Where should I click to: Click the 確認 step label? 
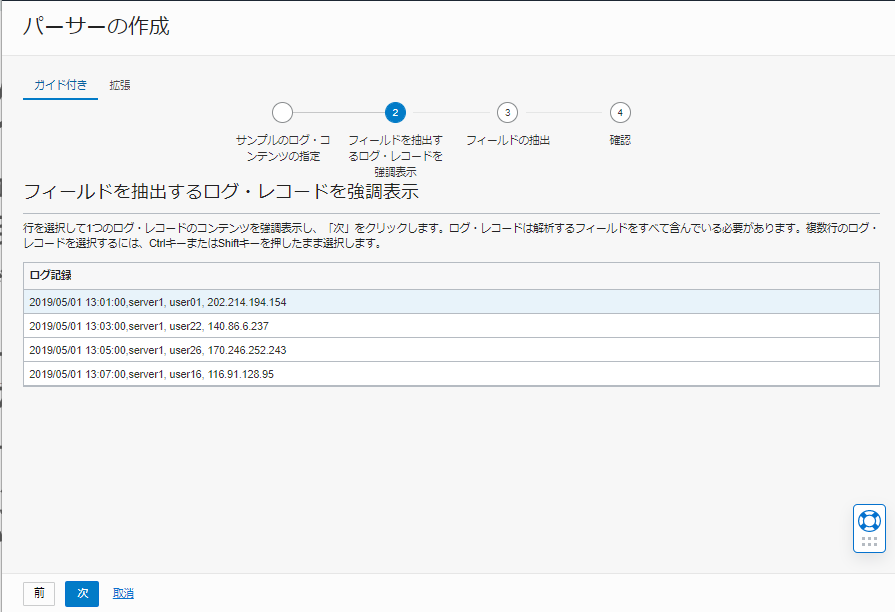point(620,141)
